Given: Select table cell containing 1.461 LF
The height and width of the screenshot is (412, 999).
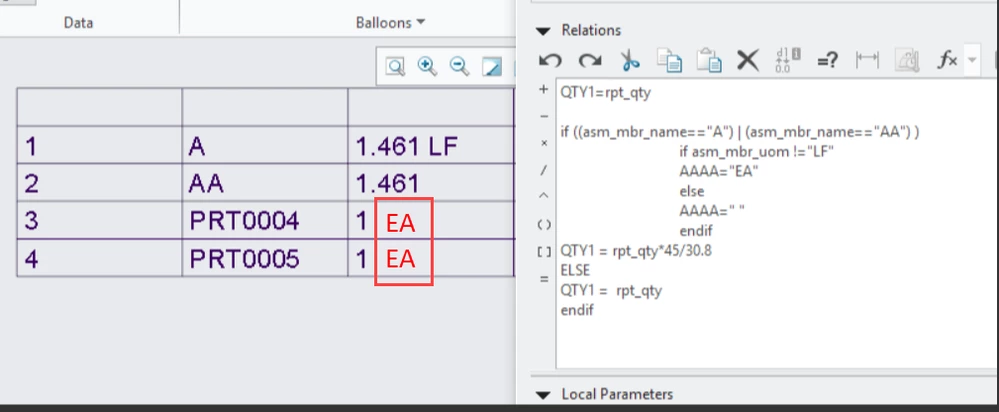Looking at the screenshot, I should [x=431, y=147].
